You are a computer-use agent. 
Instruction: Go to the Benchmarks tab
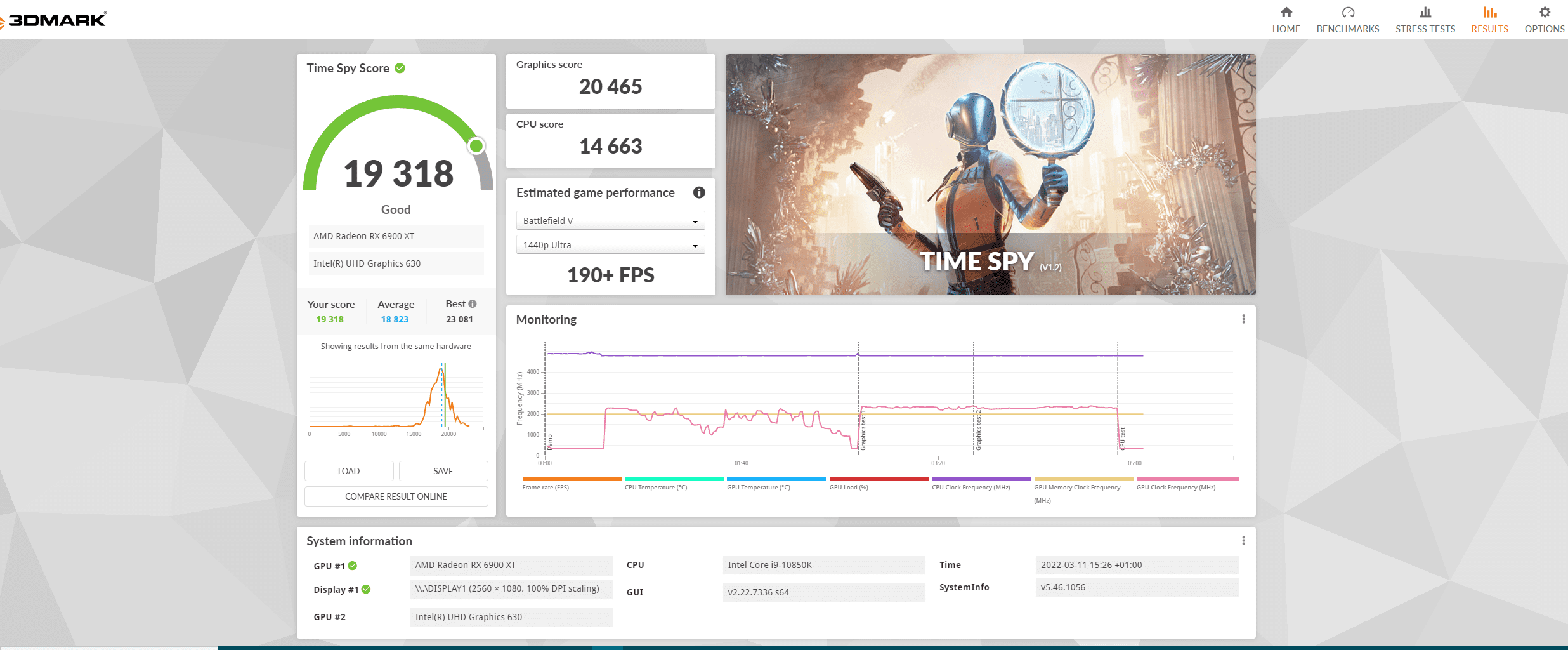click(x=1348, y=20)
